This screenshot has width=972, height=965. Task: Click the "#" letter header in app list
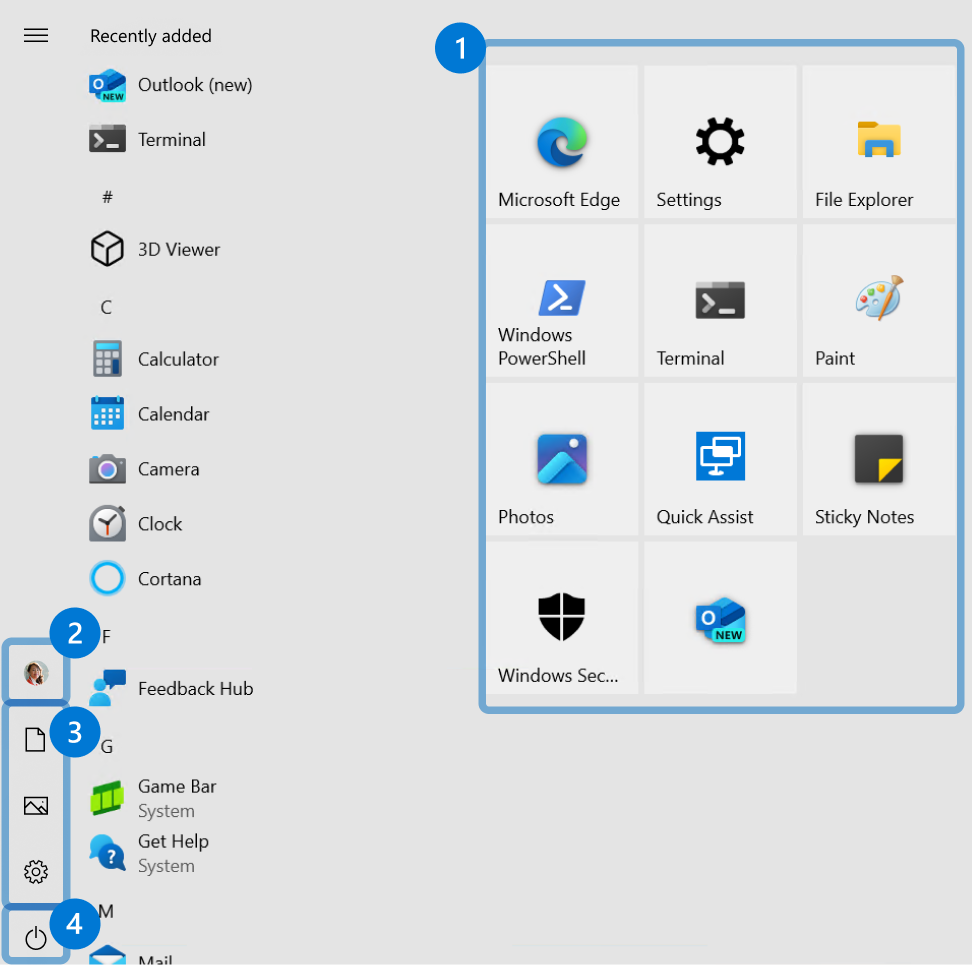coord(107,197)
